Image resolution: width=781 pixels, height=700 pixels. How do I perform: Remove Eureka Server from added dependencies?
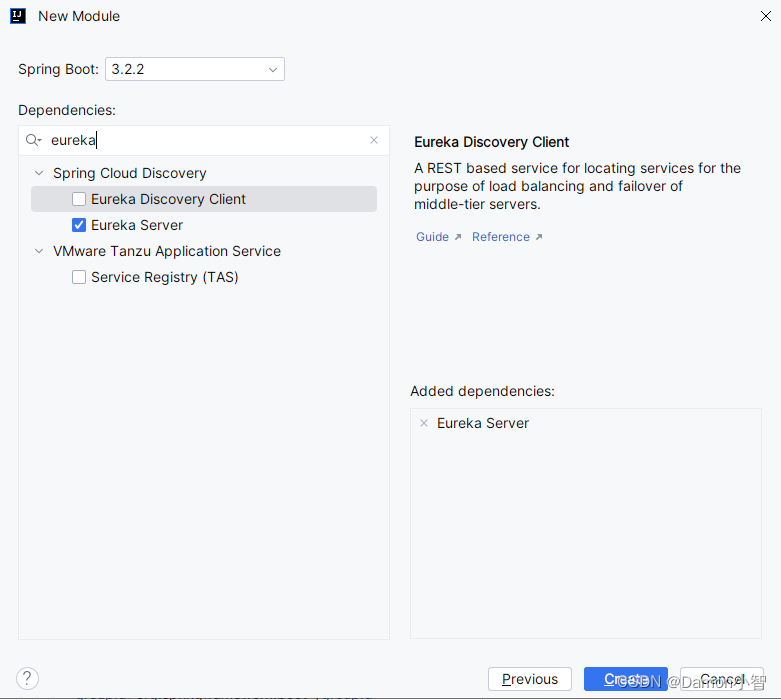(424, 423)
